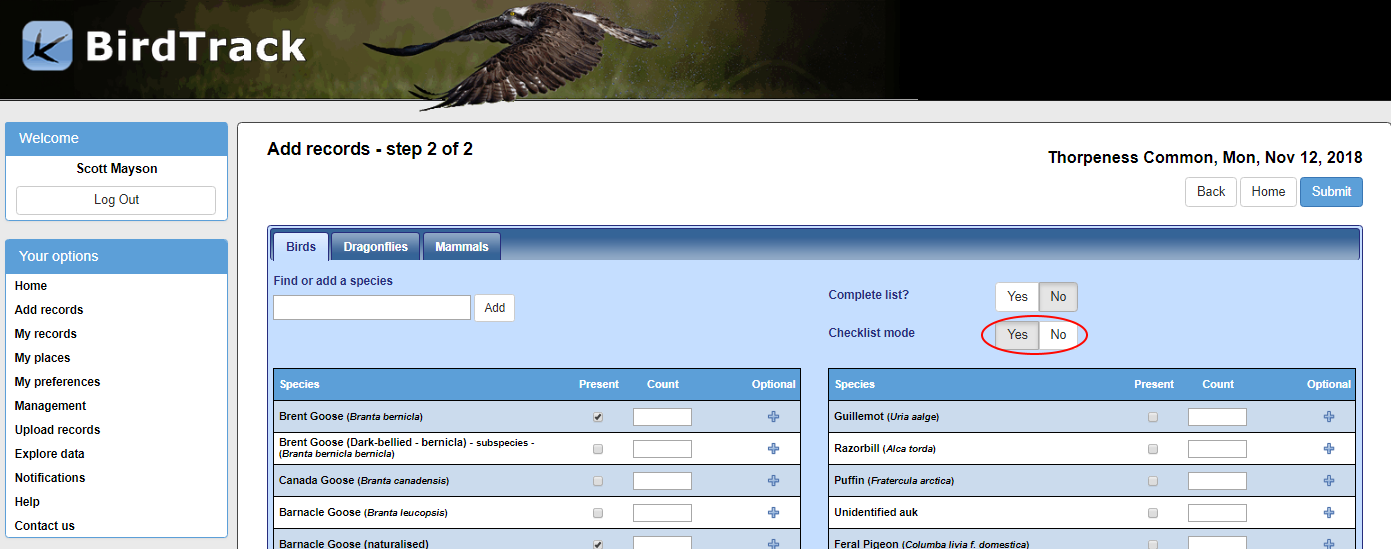Click the Log Out button
The width and height of the screenshot is (1391, 549).
[x=116, y=200]
